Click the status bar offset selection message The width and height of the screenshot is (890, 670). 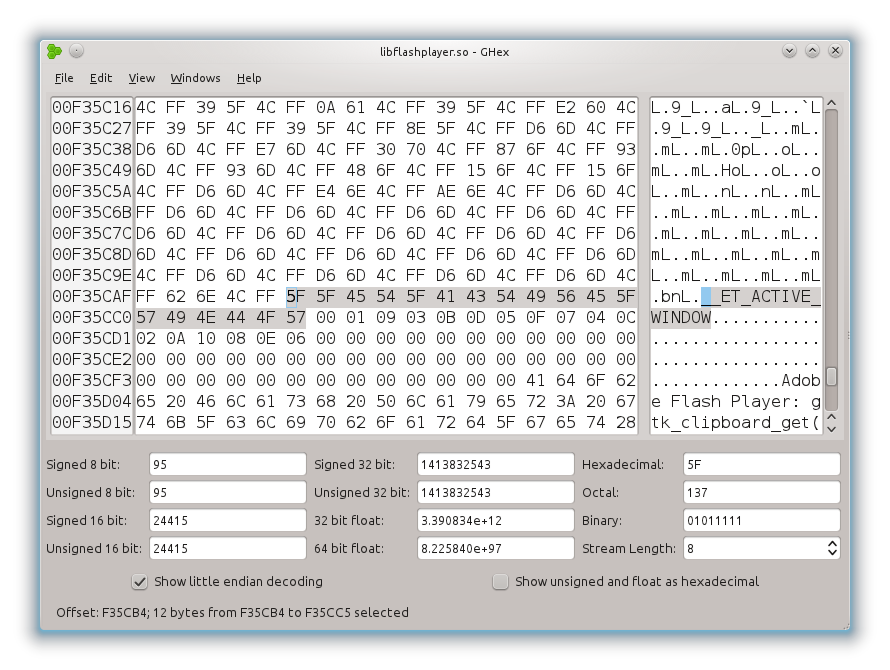(x=232, y=613)
